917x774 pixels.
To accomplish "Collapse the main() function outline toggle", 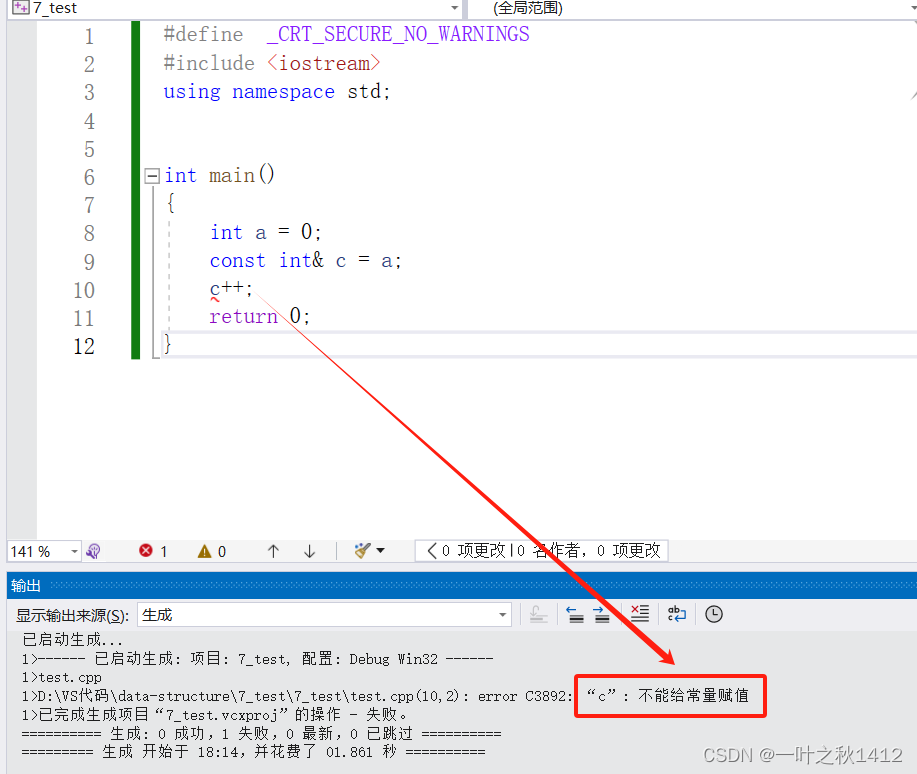I will coord(152,176).
